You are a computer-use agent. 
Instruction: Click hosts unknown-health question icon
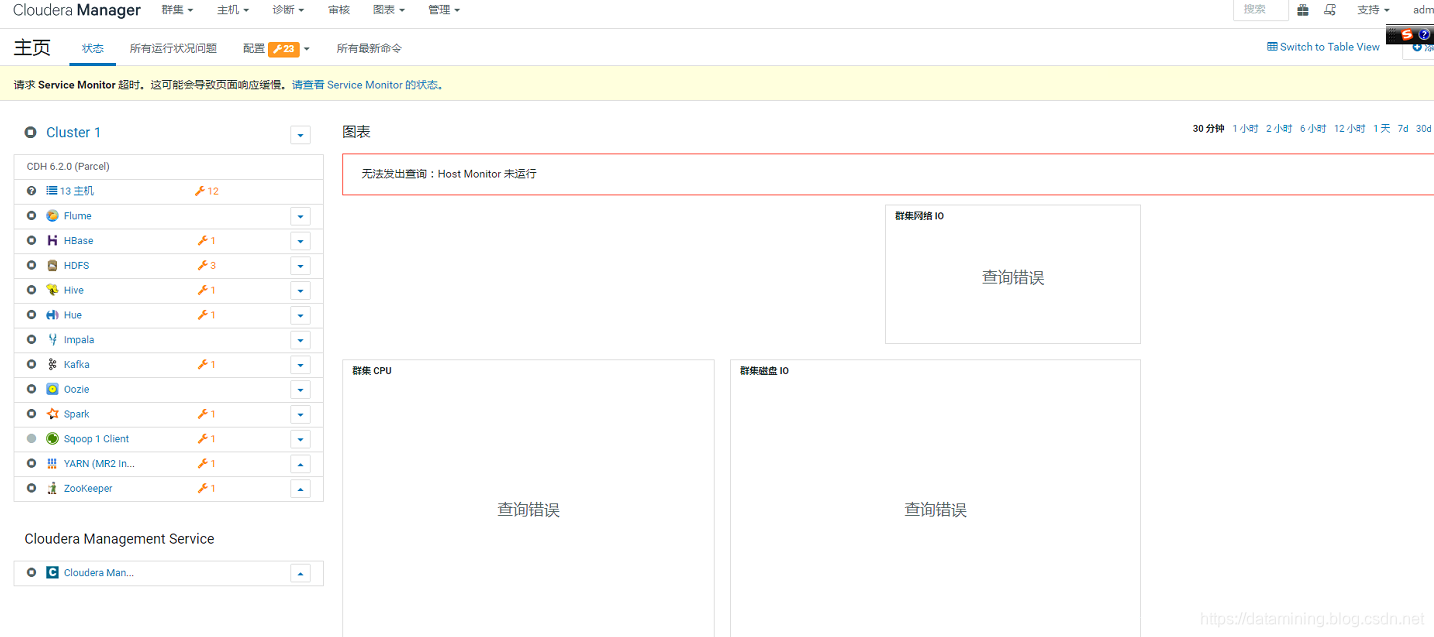(31, 191)
